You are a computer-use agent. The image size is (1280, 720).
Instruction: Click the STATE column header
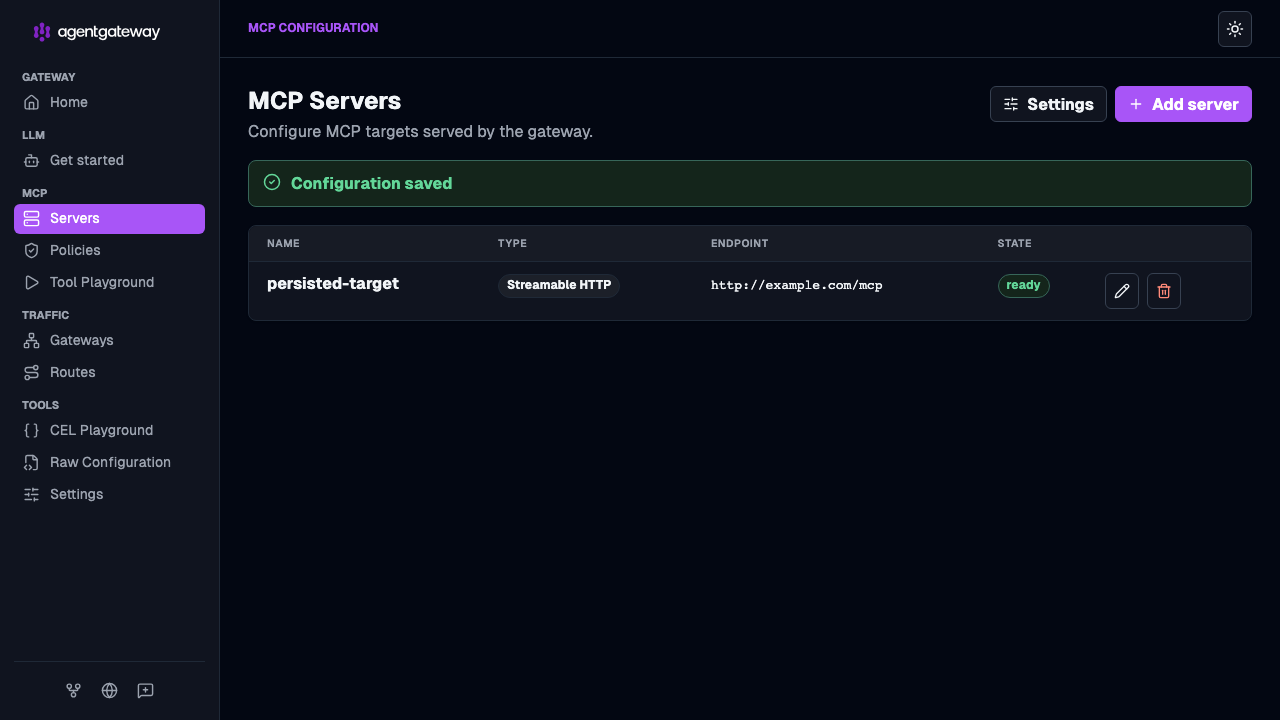pos(1014,244)
